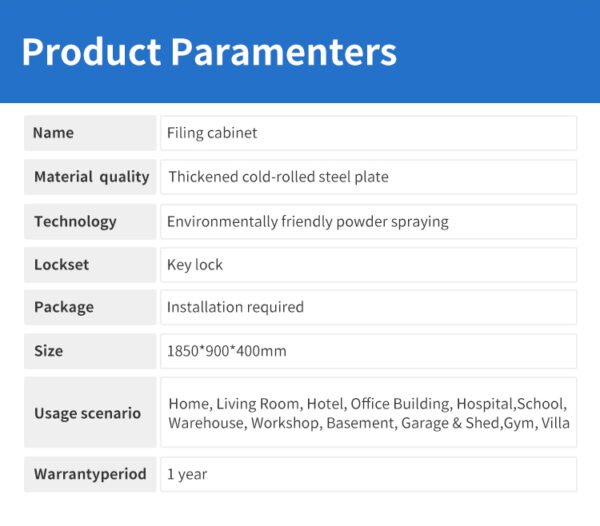Click the word "Warehouse" in usage scenario

click(205, 423)
